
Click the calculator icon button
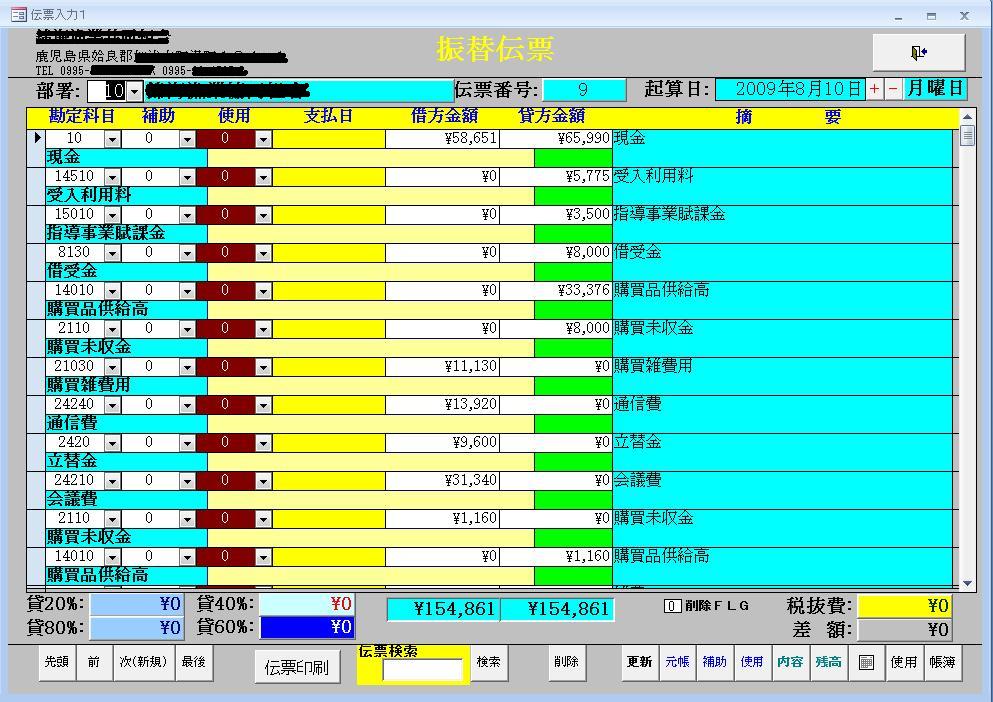866,662
